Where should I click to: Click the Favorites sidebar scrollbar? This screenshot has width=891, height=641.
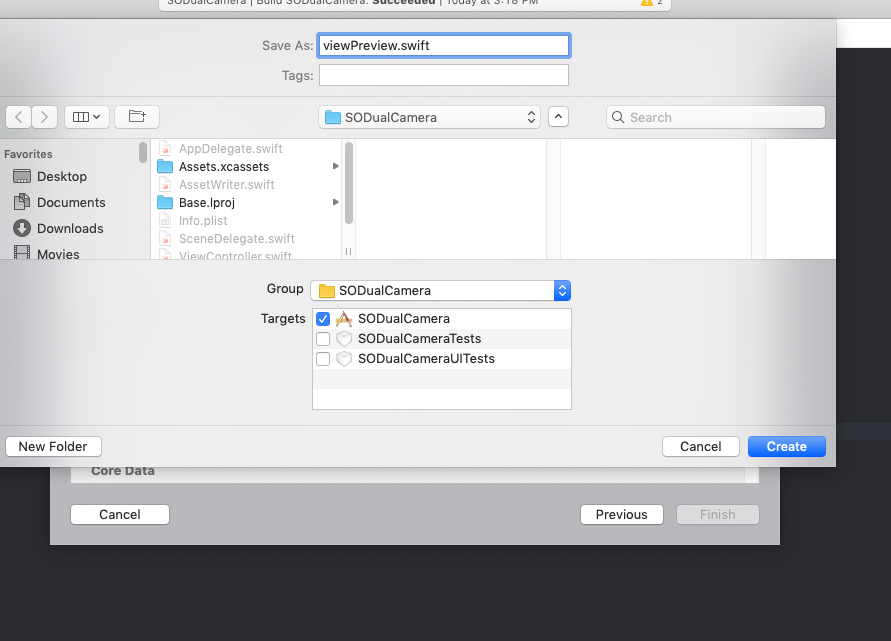pos(143,152)
